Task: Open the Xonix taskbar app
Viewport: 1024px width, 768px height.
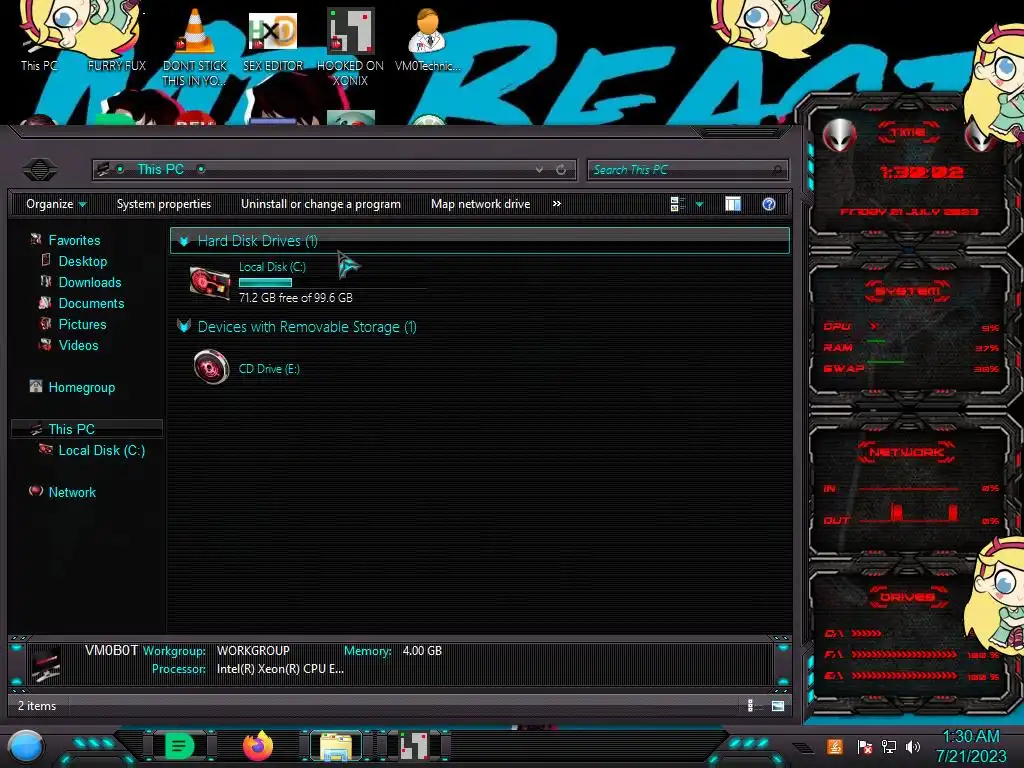Action: click(414, 746)
